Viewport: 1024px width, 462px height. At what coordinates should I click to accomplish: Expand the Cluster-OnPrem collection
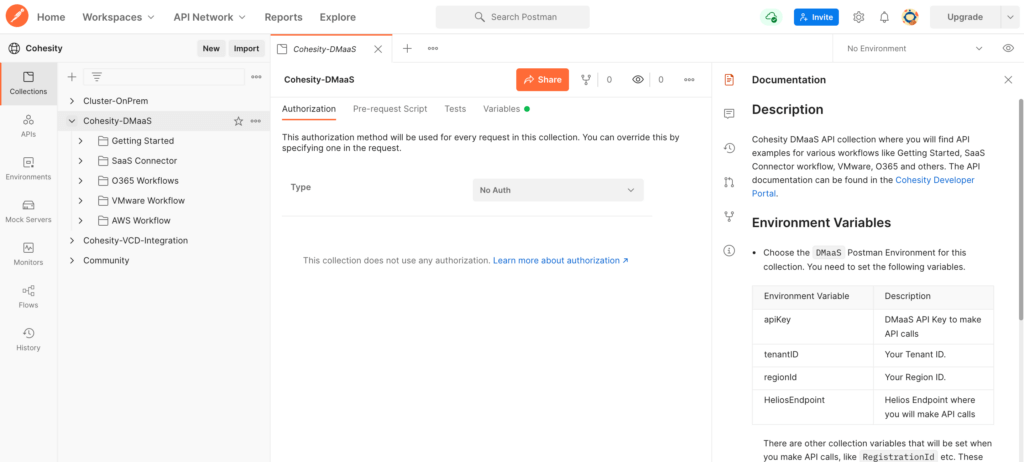[72, 101]
